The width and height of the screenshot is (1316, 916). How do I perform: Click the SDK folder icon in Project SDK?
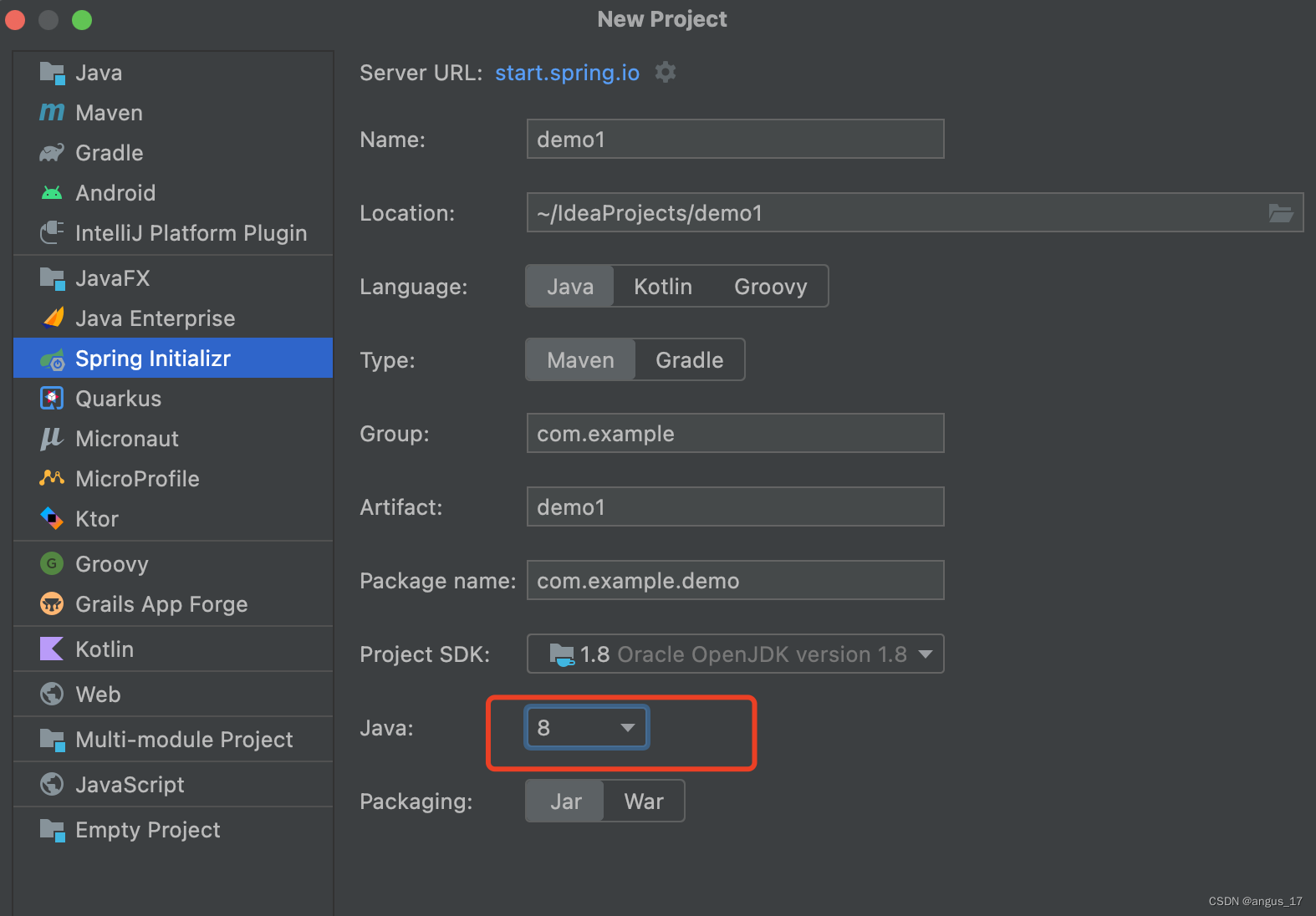click(562, 654)
